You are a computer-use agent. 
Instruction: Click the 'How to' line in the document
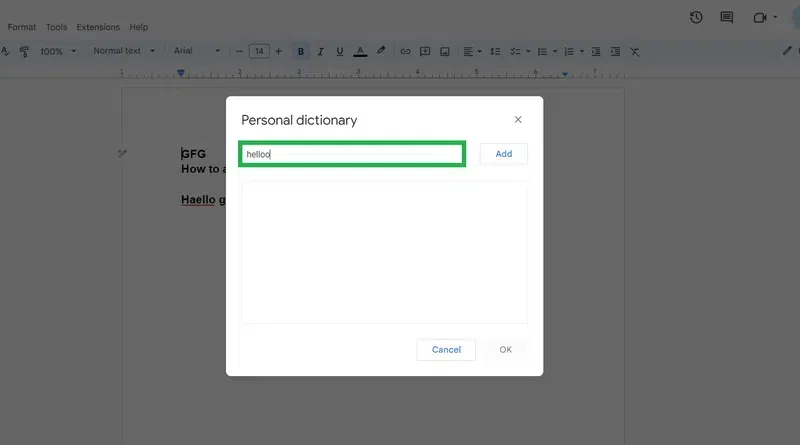click(x=203, y=169)
